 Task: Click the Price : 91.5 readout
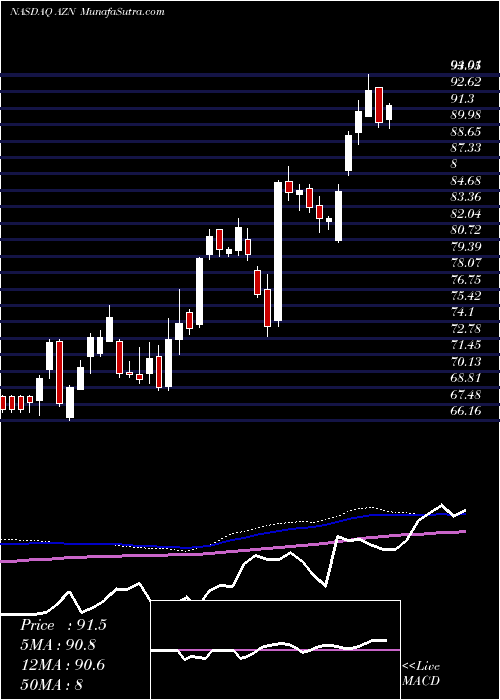(x=63, y=625)
